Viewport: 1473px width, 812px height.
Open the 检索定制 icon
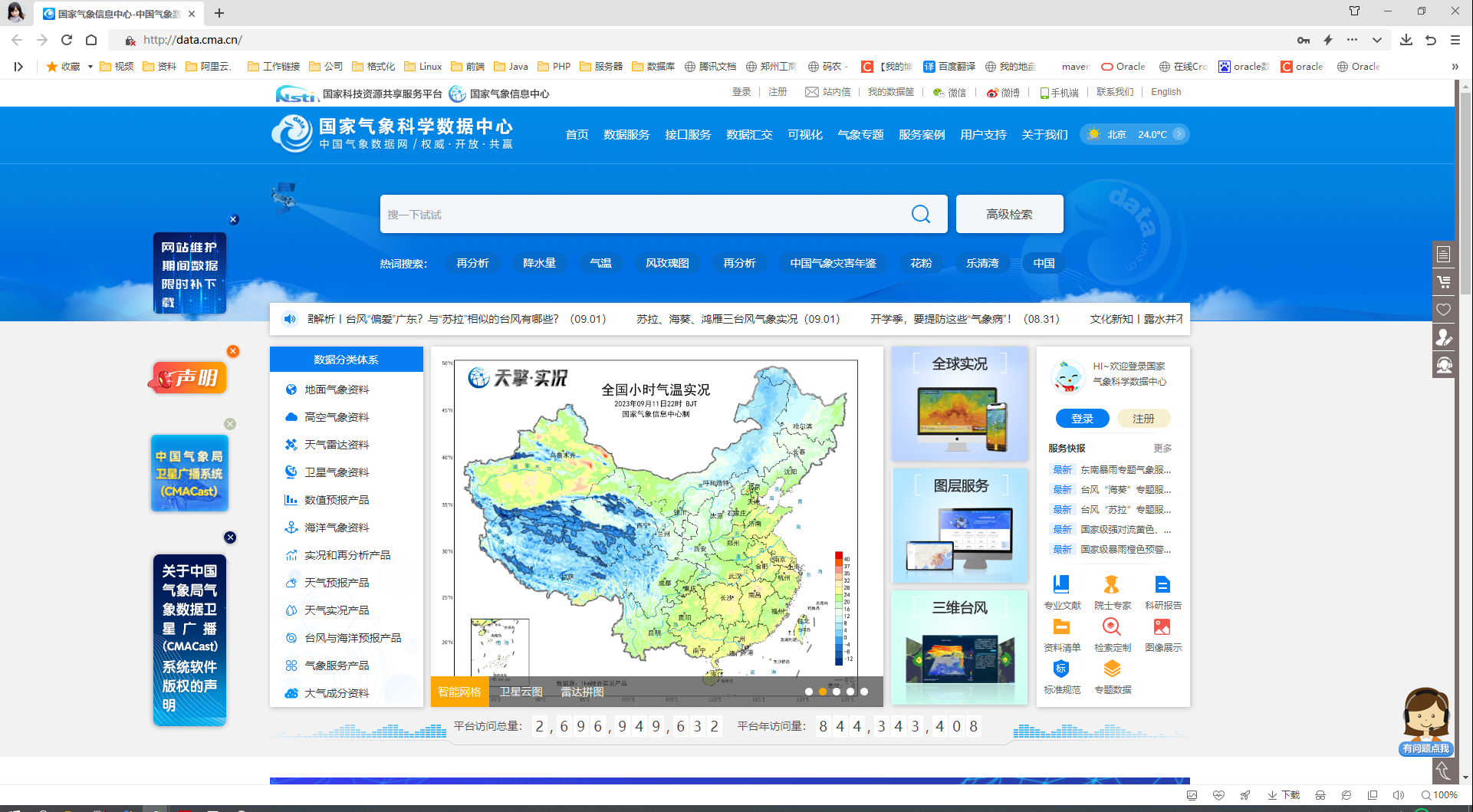[x=1111, y=626]
